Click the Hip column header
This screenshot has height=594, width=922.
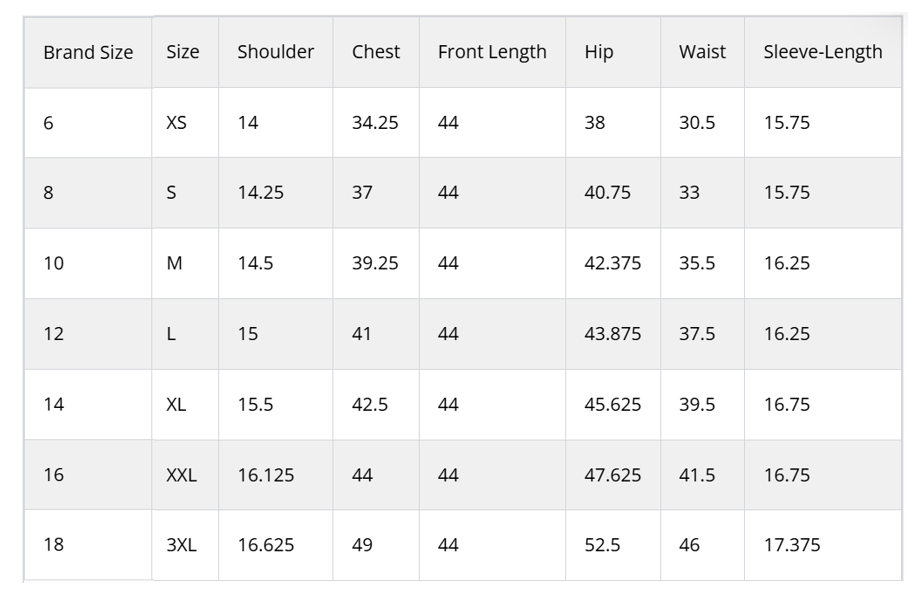pyautogui.click(x=613, y=52)
